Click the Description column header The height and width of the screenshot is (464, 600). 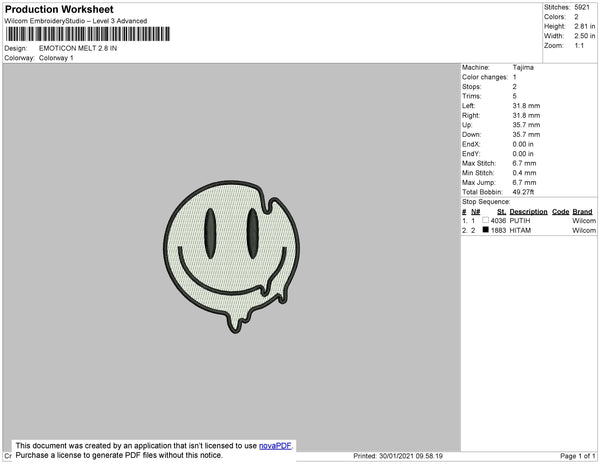(x=528, y=212)
